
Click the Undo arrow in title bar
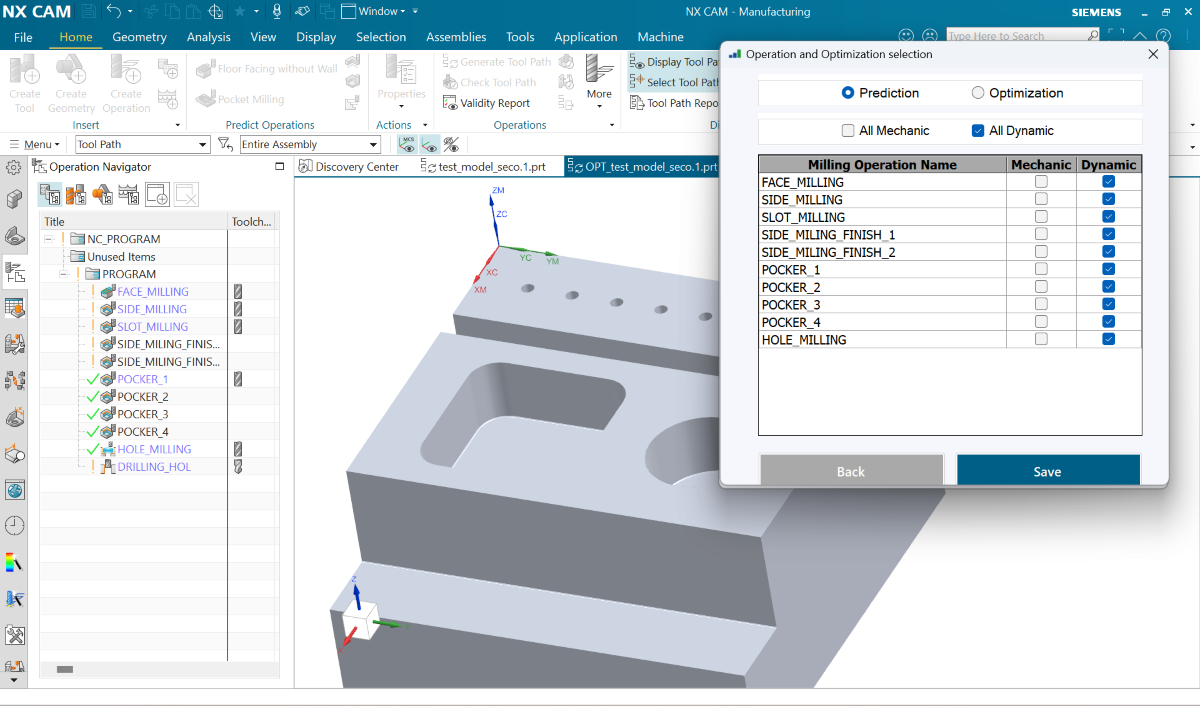(113, 12)
